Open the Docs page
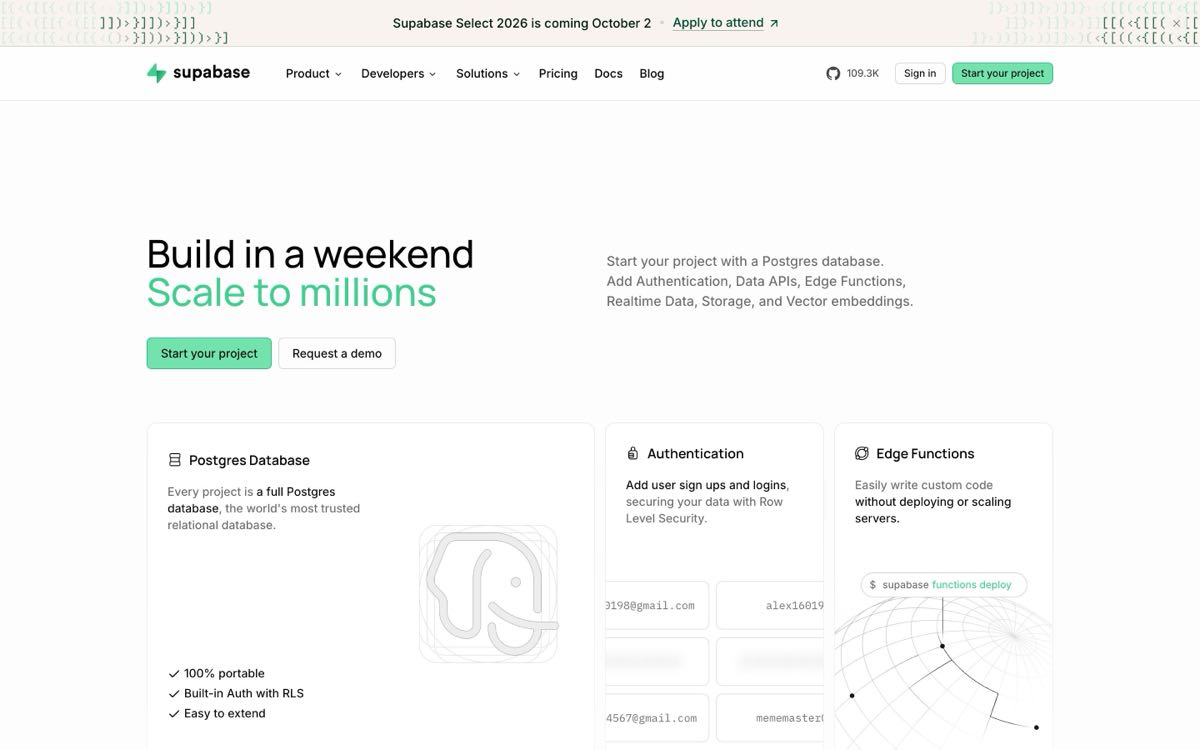This screenshot has height=750, width=1200. click(x=608, y=73)
